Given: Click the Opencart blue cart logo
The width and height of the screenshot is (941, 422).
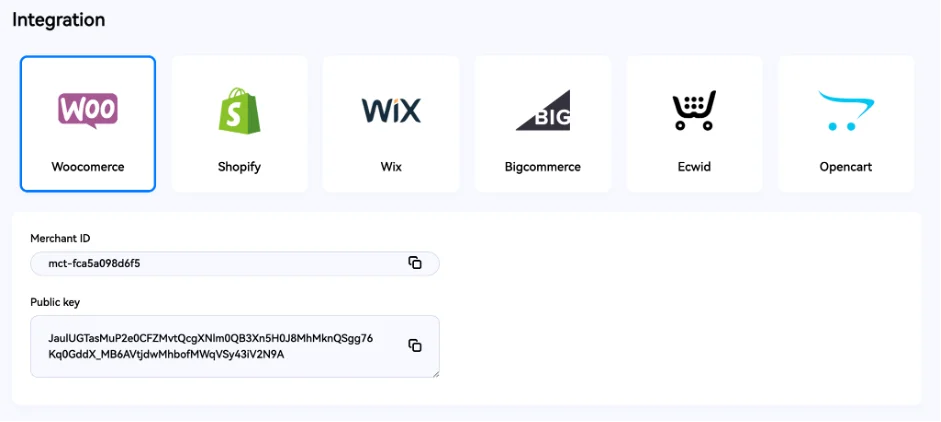Looking at the screenshot, I should (846, 111).
